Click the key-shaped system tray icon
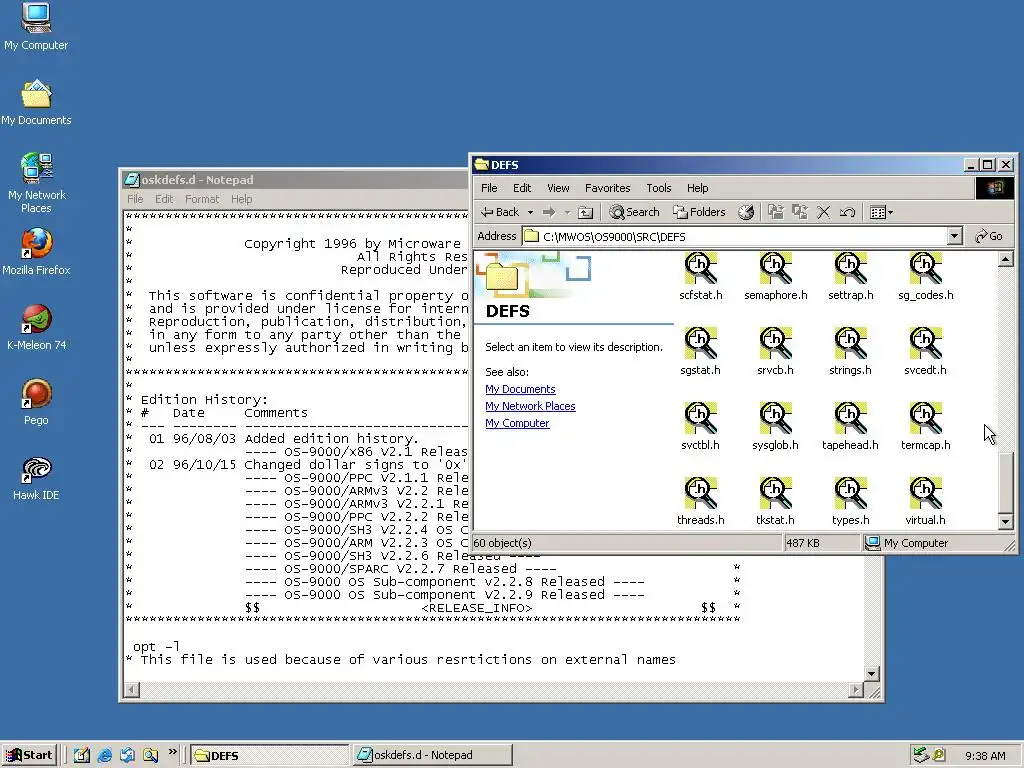The width and height of the screenshot is (1024, 768). coord(939,755)
